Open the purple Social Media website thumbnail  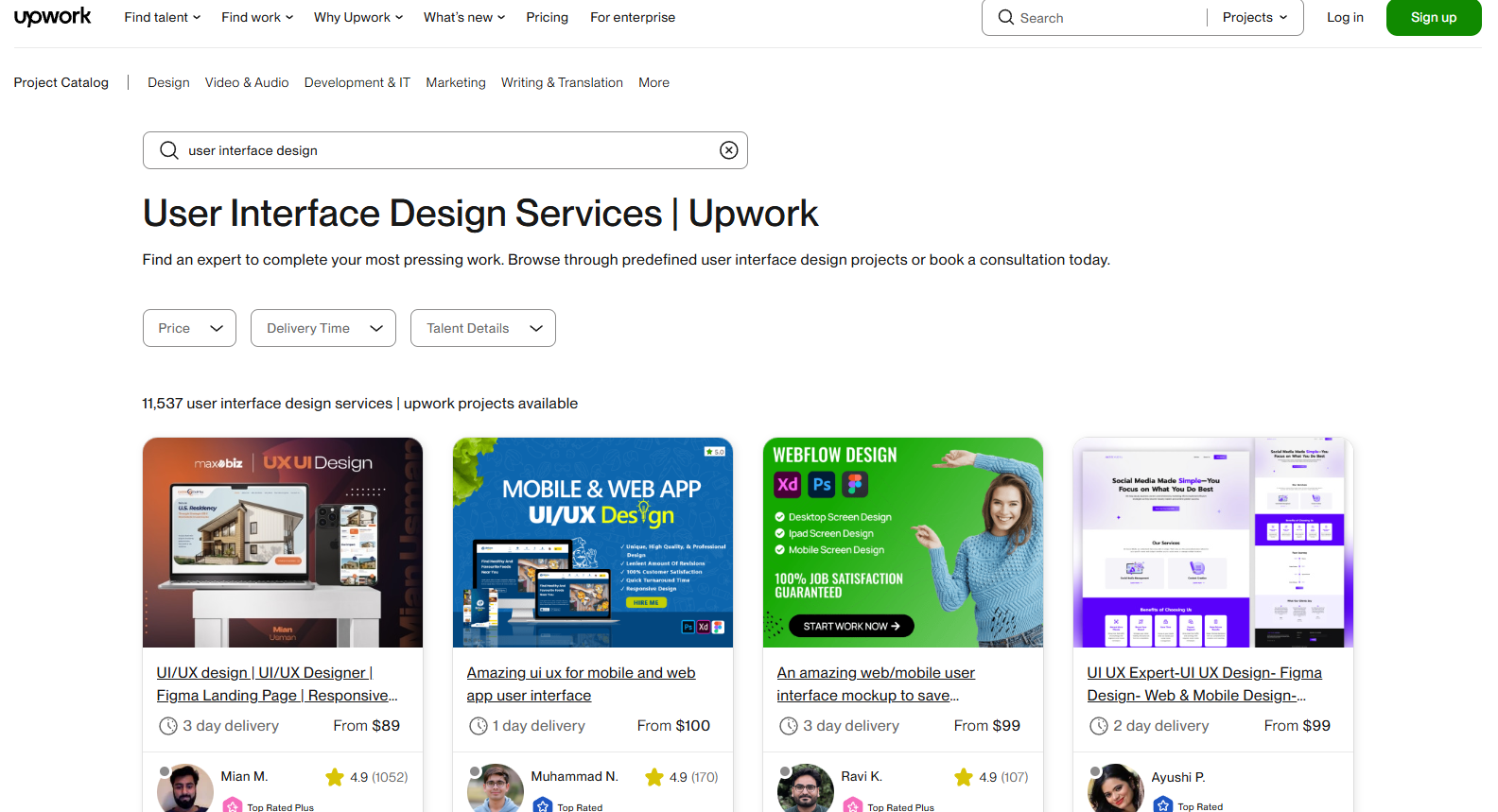[1213, 543]
